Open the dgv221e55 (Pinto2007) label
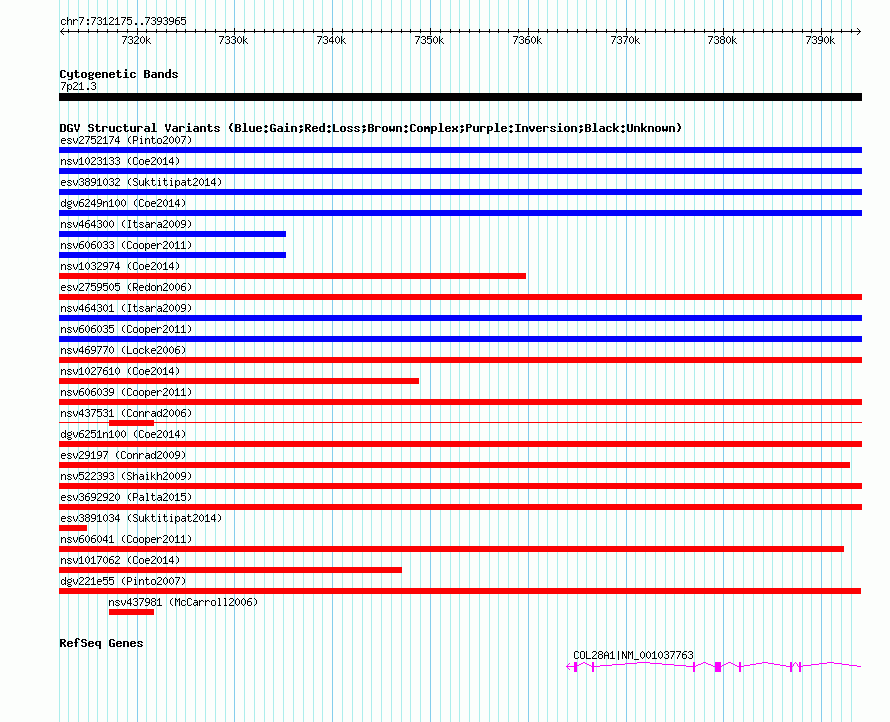Viewport: 890px width, 722px height. pos(123,581)
